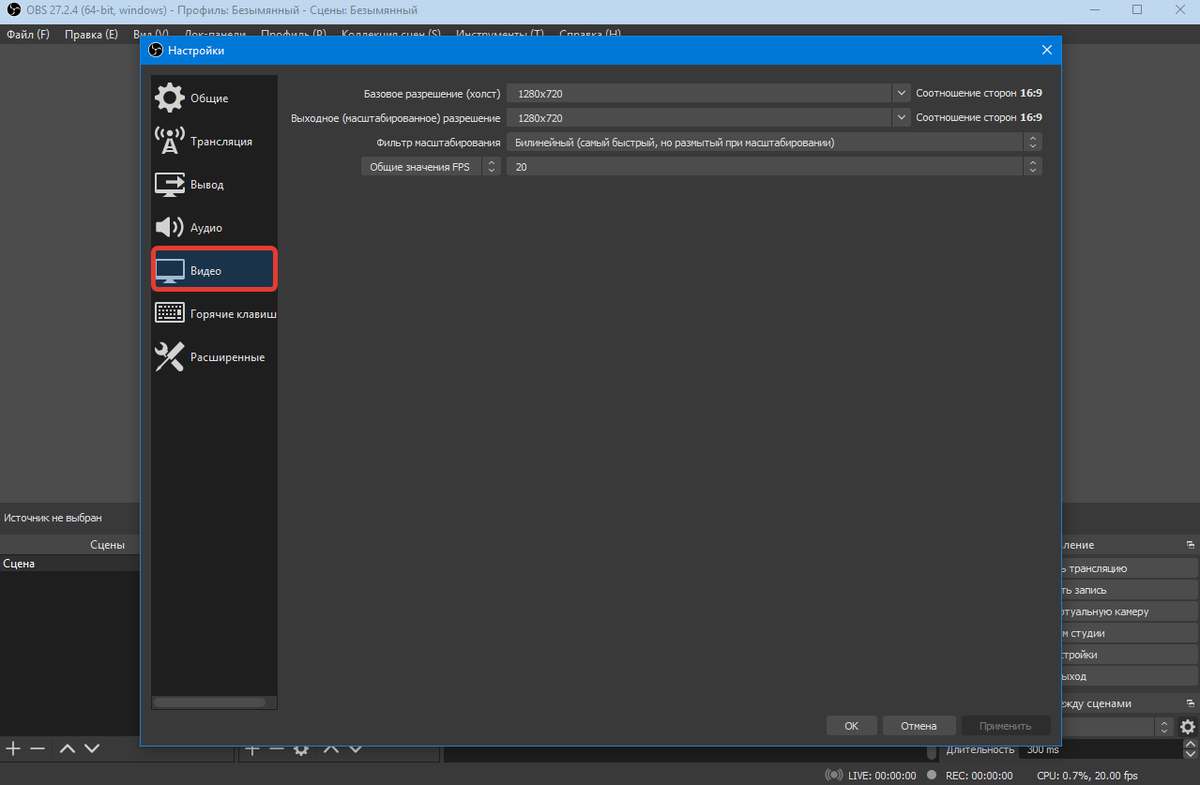Adjust the Длительность spinner arrows
The image size is (1200, 785).
point(1189,749)
